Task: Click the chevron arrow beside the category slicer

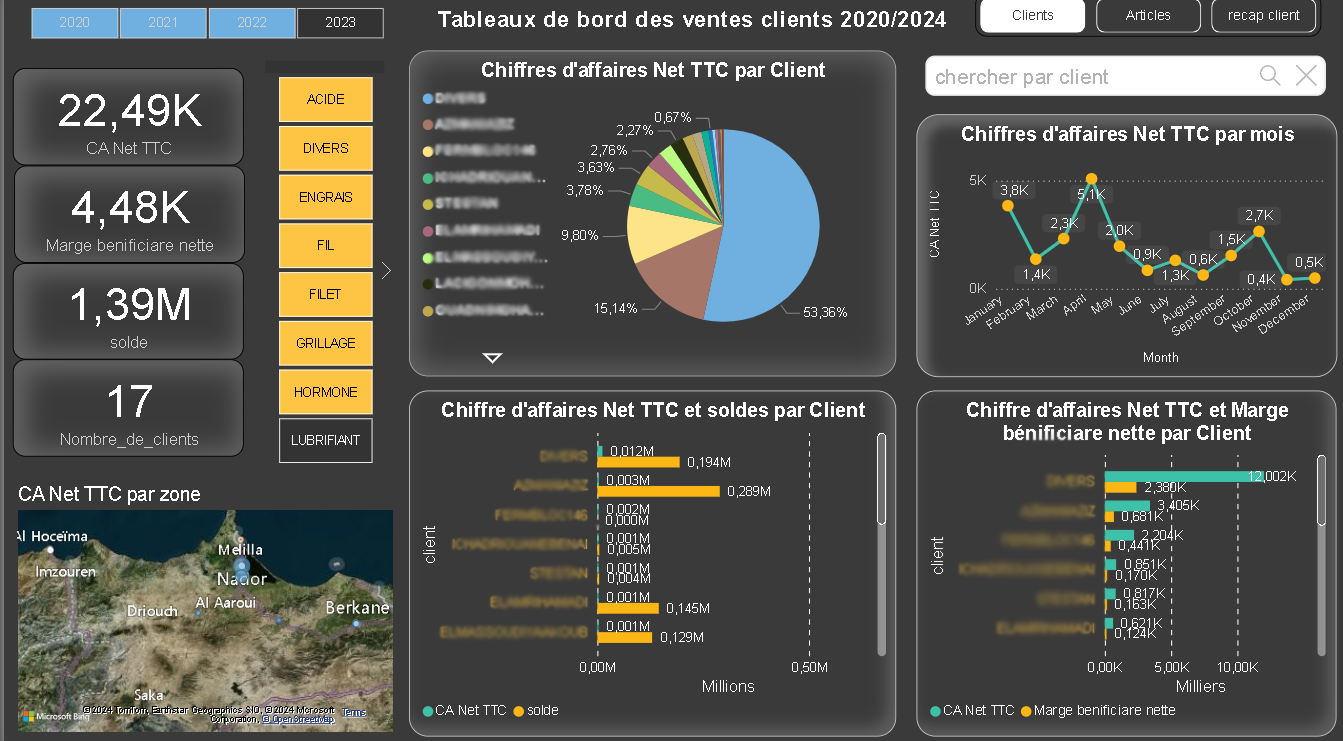Action: 386,270
